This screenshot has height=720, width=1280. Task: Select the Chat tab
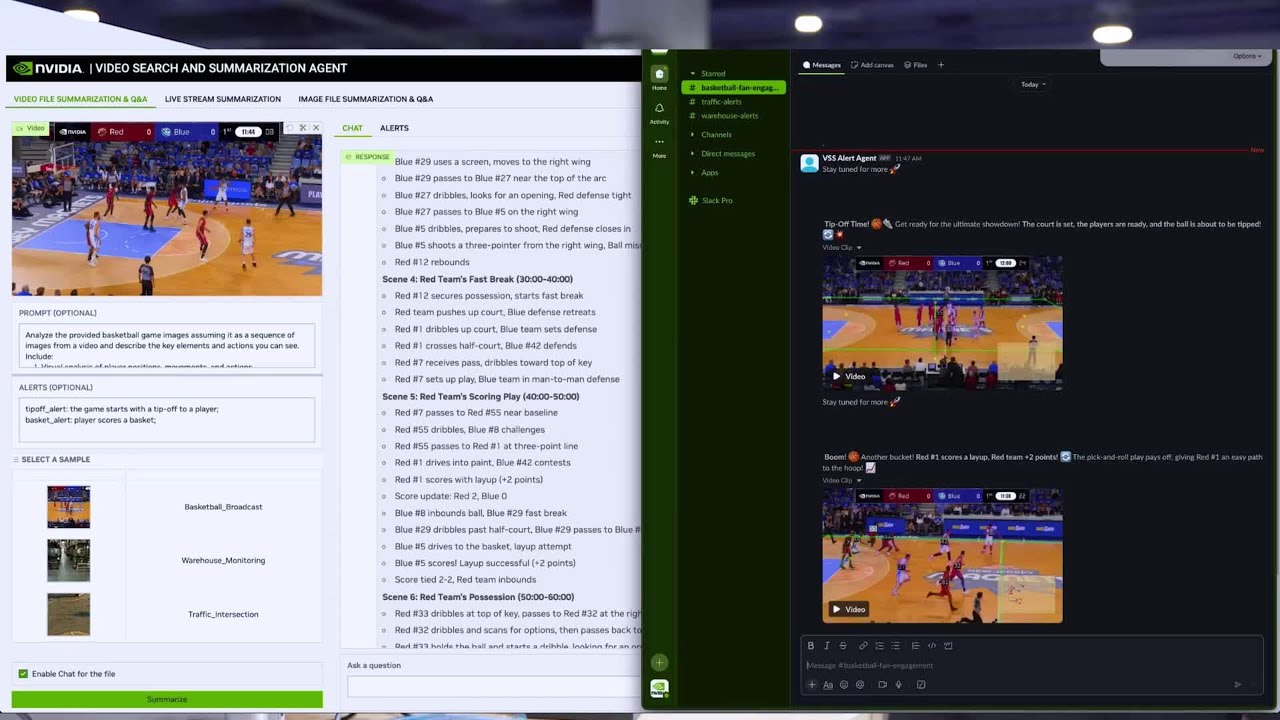point(352,128)
